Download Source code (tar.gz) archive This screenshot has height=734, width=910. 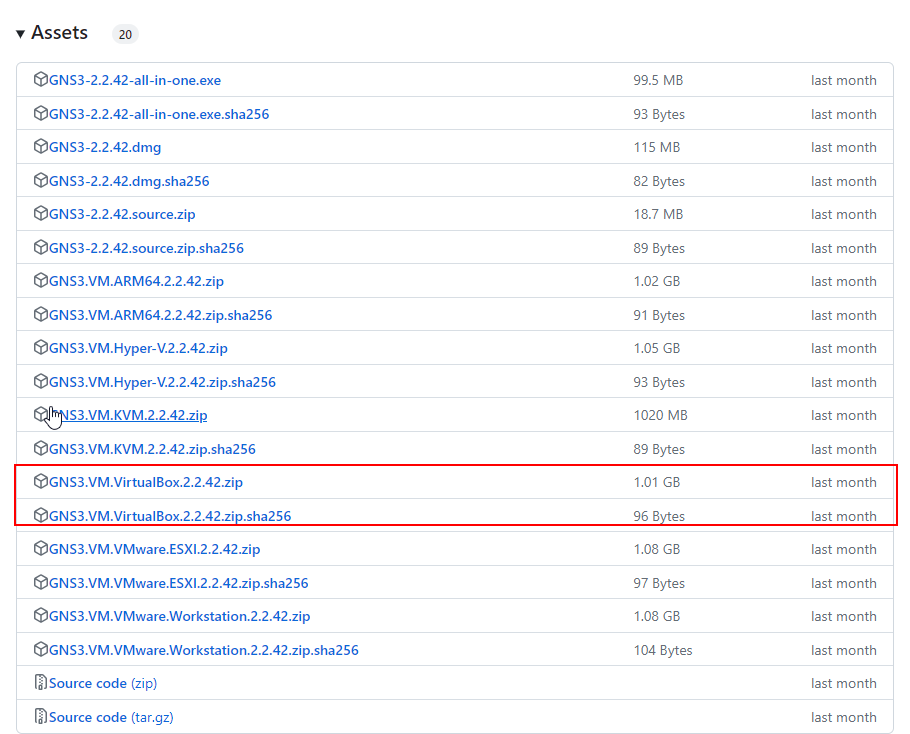(x=103, y=717)
